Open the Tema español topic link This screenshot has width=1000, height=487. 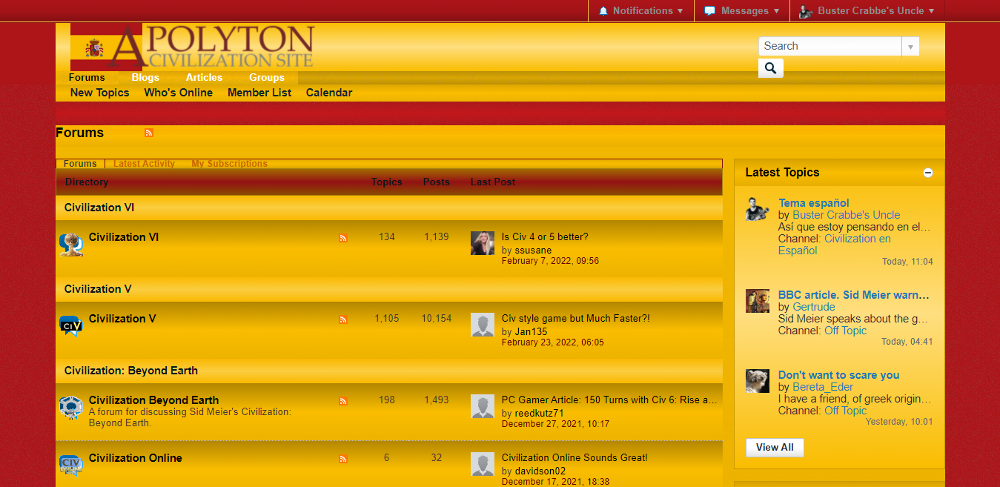coord(813,203)
